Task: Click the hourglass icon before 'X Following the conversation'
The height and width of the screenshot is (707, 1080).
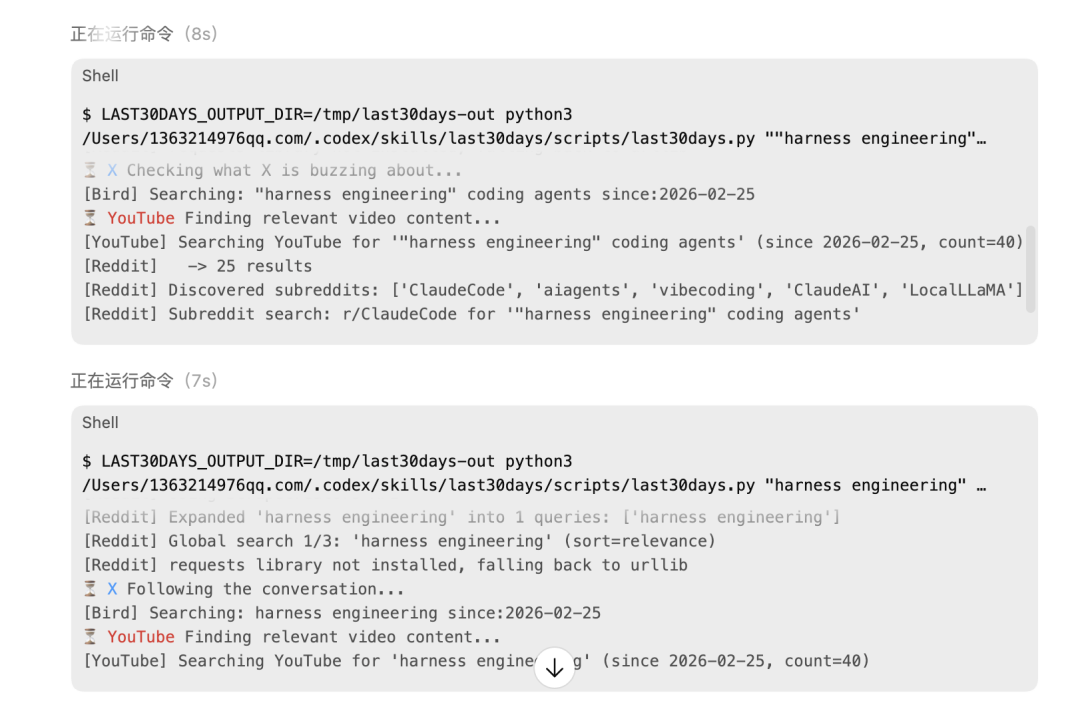Action: tap(88, 589)
